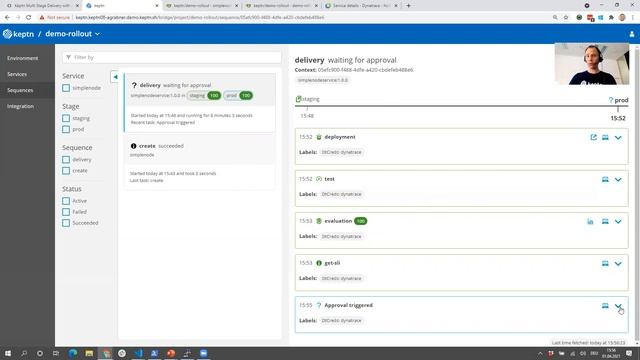Screen dimensions: 640x360
Task: Tick the simplenode service checkbox
Action: coord(66,88)
